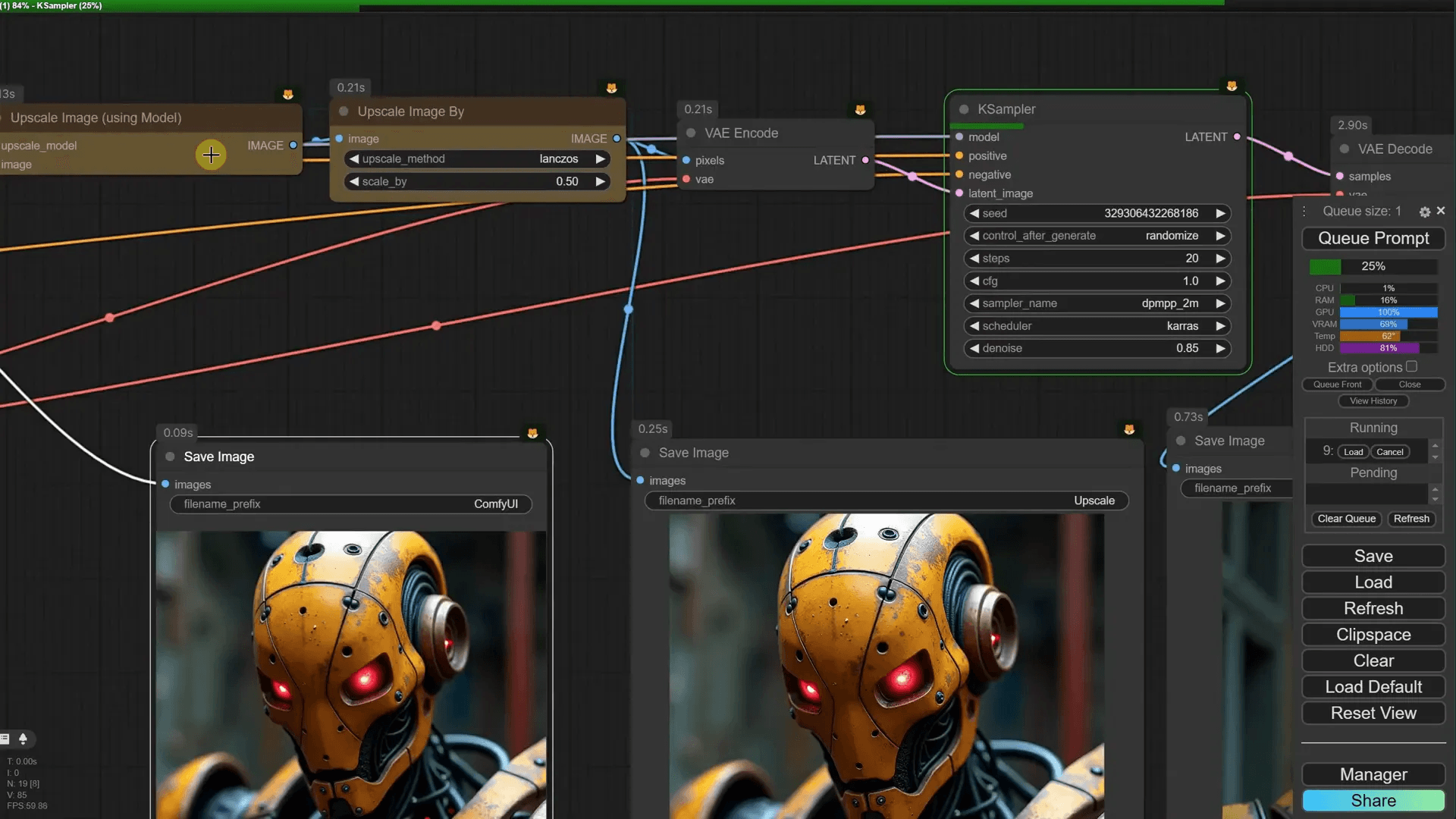Click the fox badge icon above VAE Encode node
This screenshot has width=1456, height=819.
coord(860,110)
